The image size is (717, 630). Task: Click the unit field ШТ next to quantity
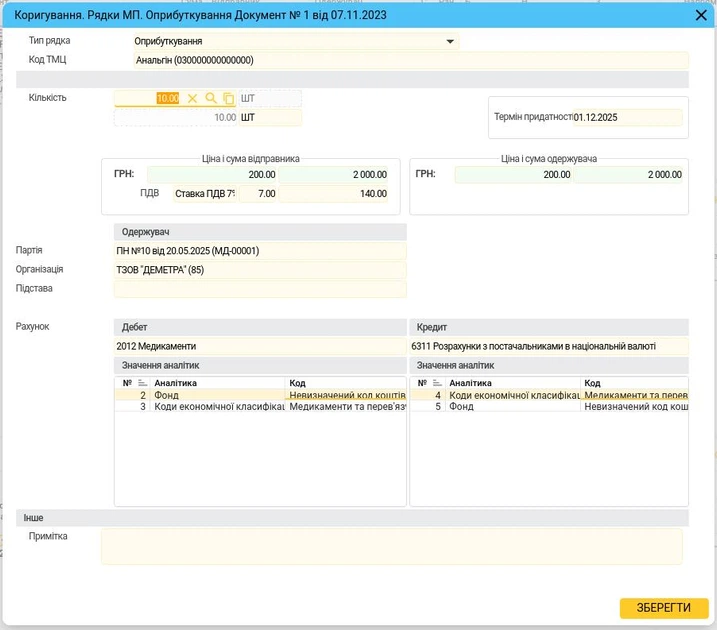click(x=270, y=98)
